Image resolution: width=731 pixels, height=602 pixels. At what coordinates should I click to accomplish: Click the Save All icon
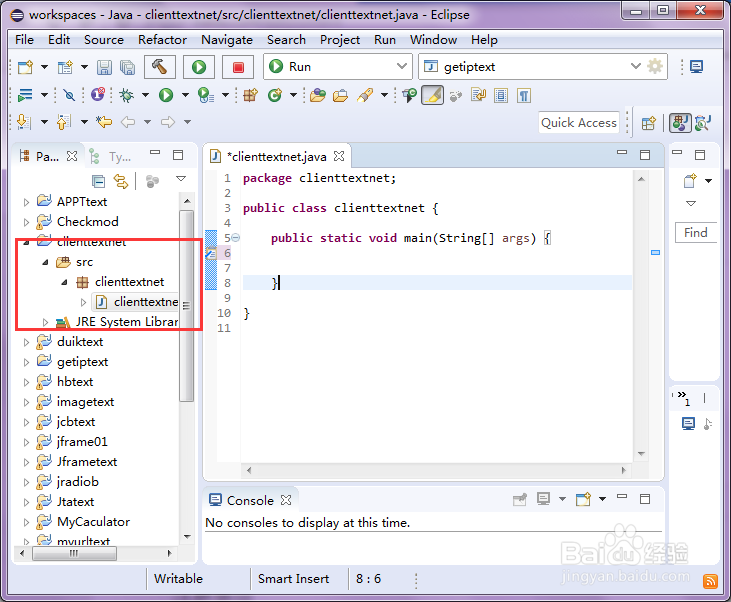tap(127, 67)
